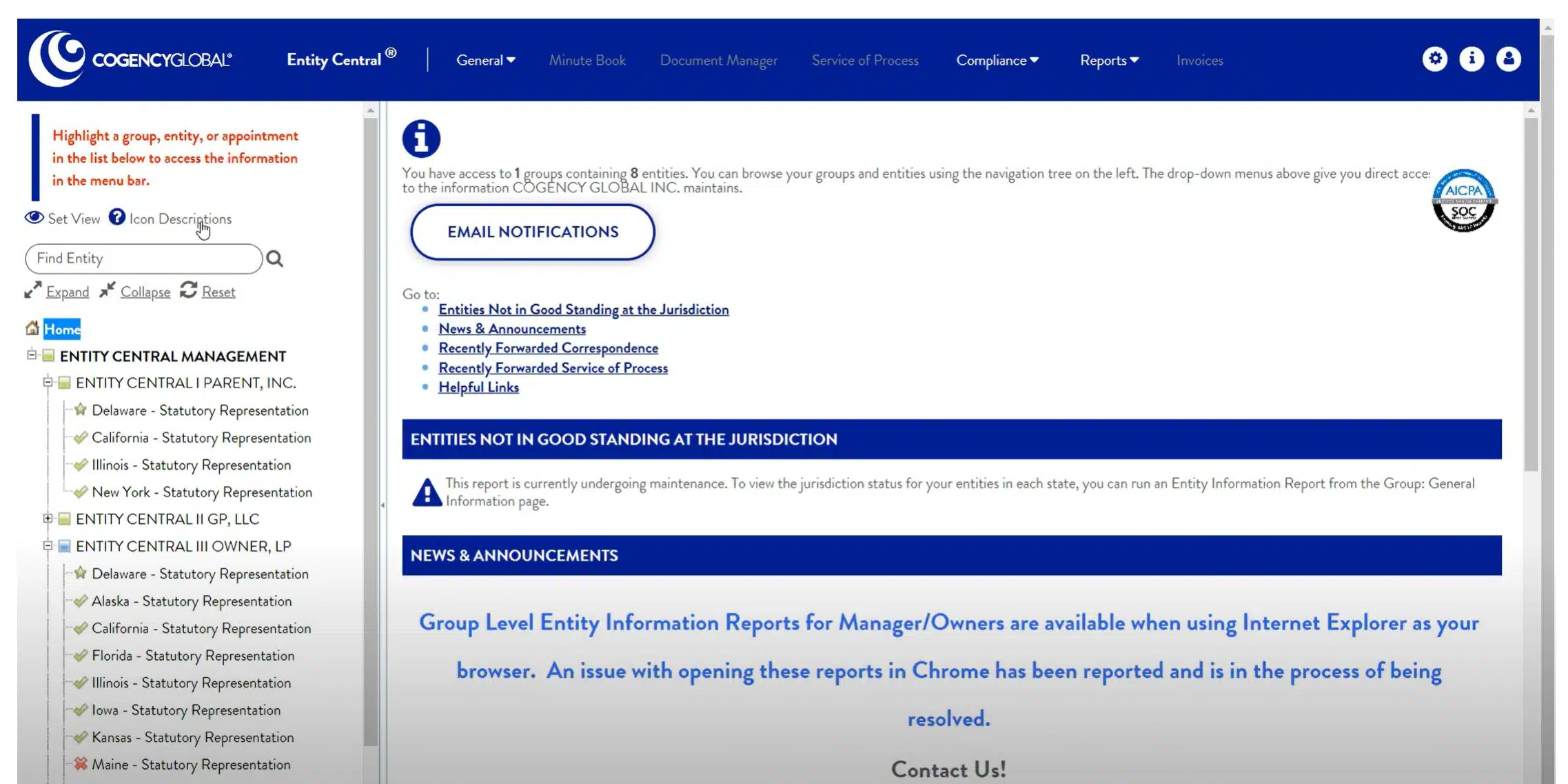Click the Entity Central III Owner folder icon
1568x784 pixels.
65,546
